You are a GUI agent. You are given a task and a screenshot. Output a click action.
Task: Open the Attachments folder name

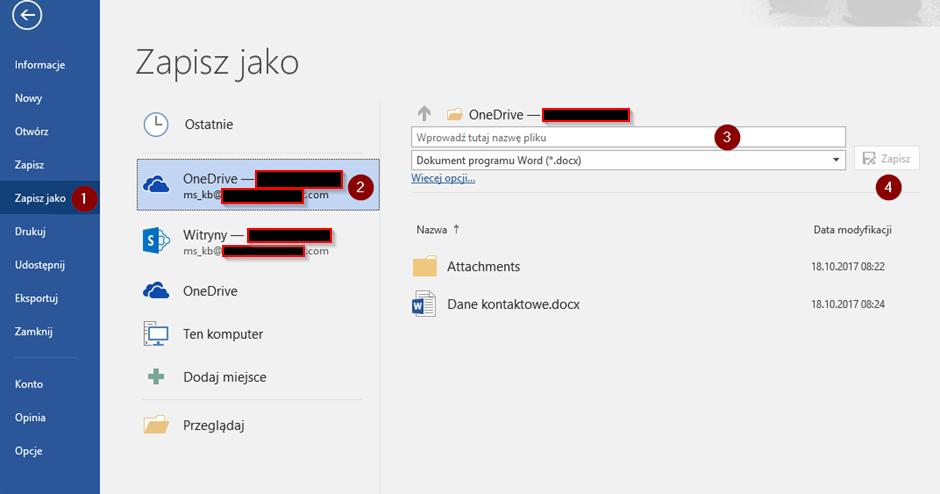tap(483, 267)
